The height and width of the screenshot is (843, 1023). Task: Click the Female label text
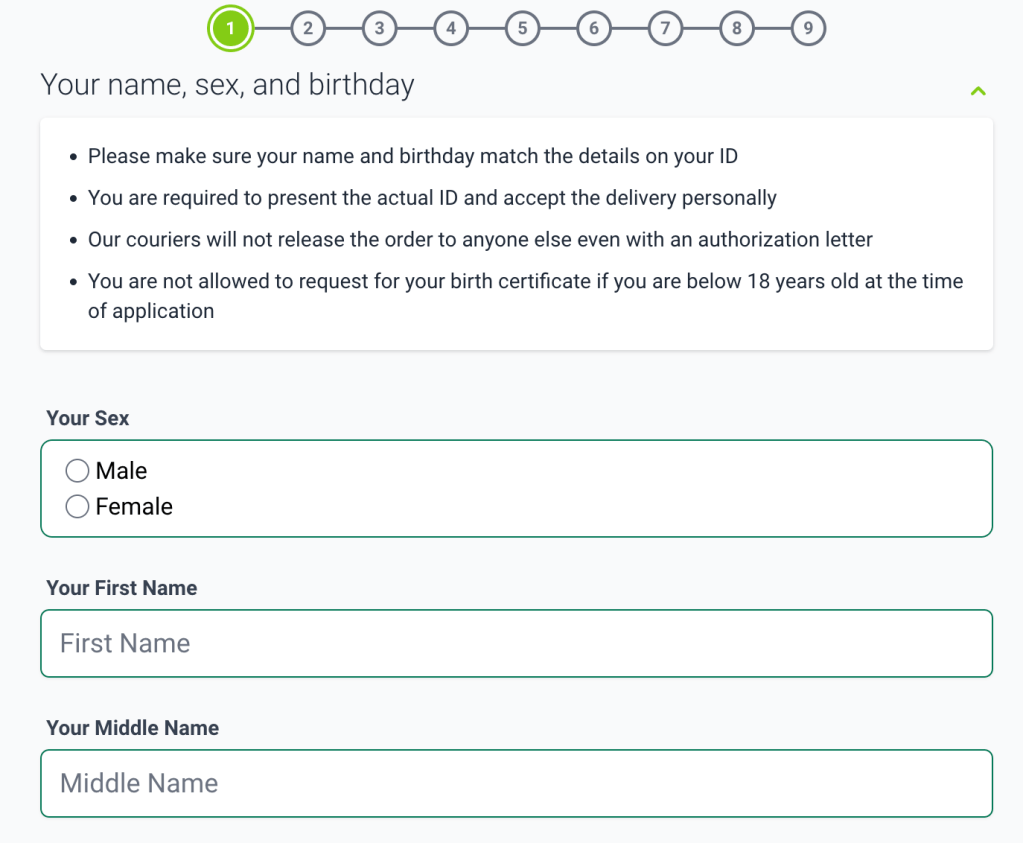click(x=134, y=507)
